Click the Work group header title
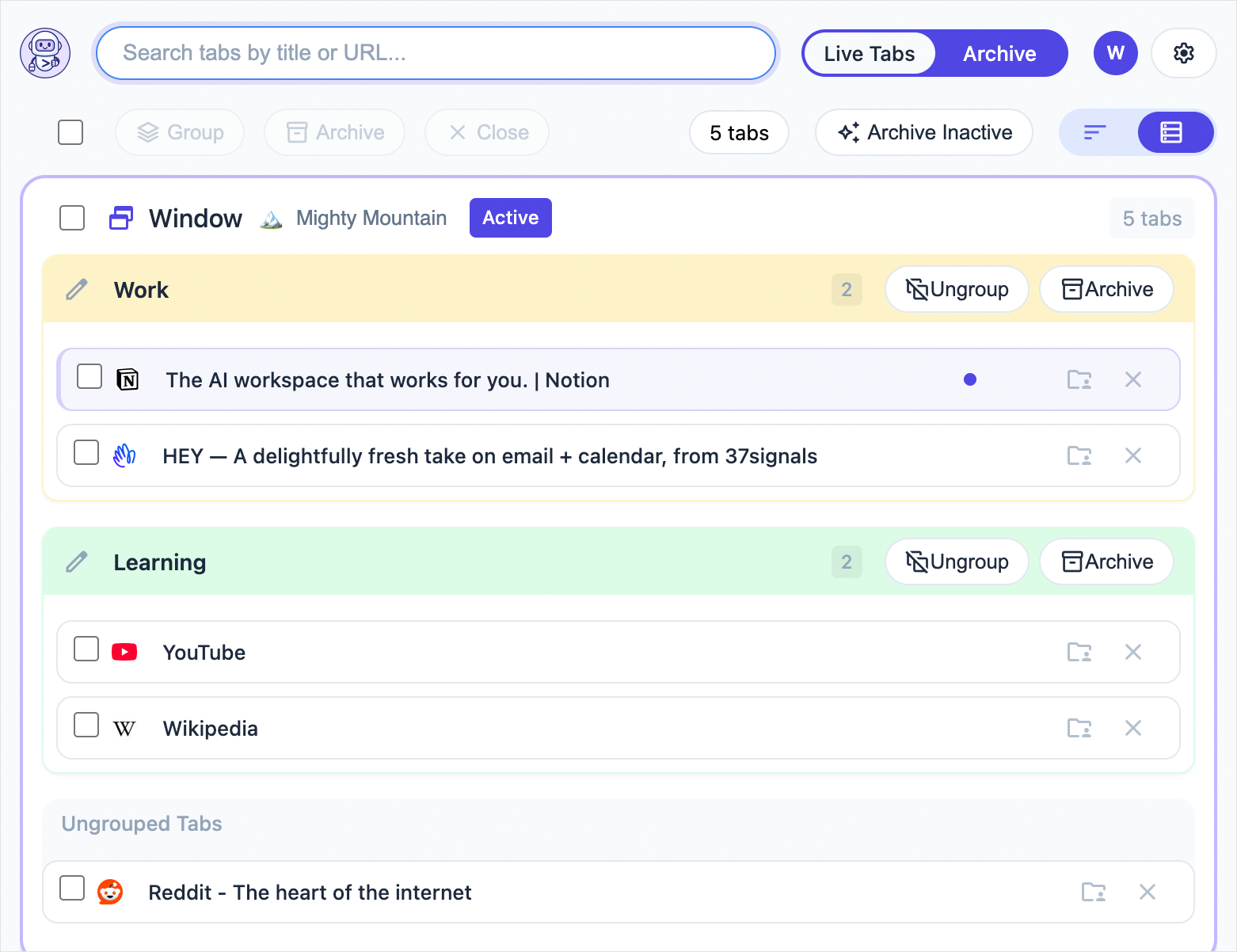Image resolution: width=1237 pixels, height=952 pixels. tap(141, 290)
